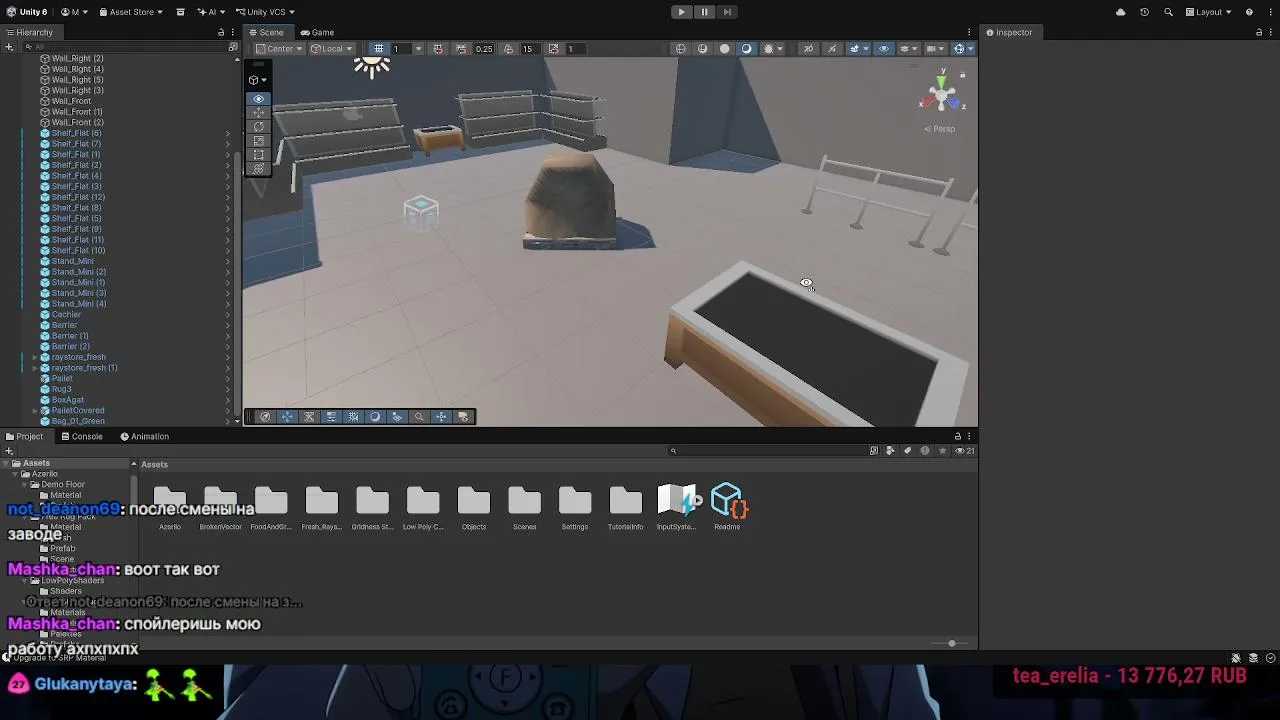Open the Center pivot mode dropdown
1280x720 pixels.
point(278,49)
